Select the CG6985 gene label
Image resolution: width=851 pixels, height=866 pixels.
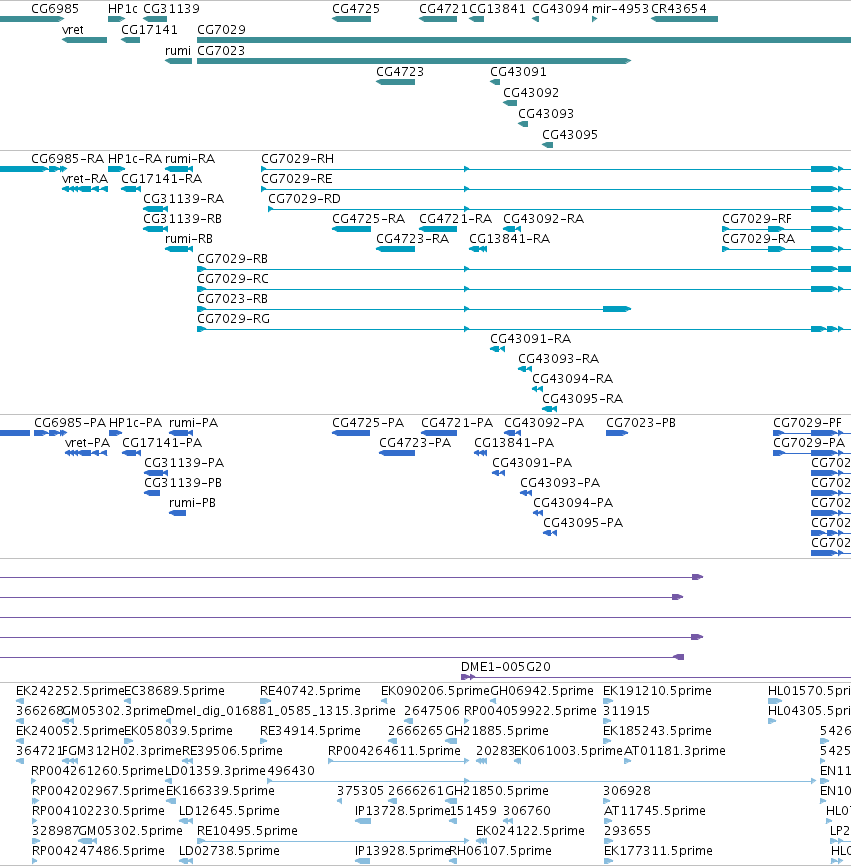(x=55, y=9)
